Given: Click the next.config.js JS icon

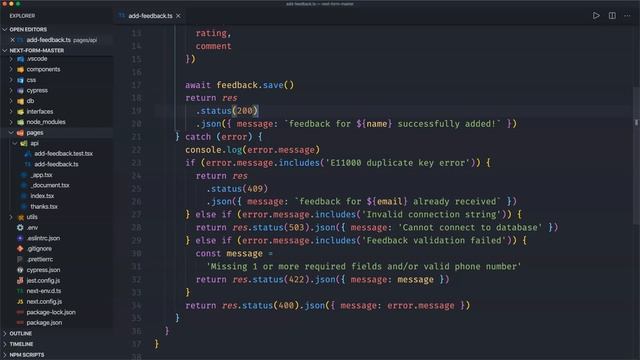Looking at the screenshot, I should 20,302.
